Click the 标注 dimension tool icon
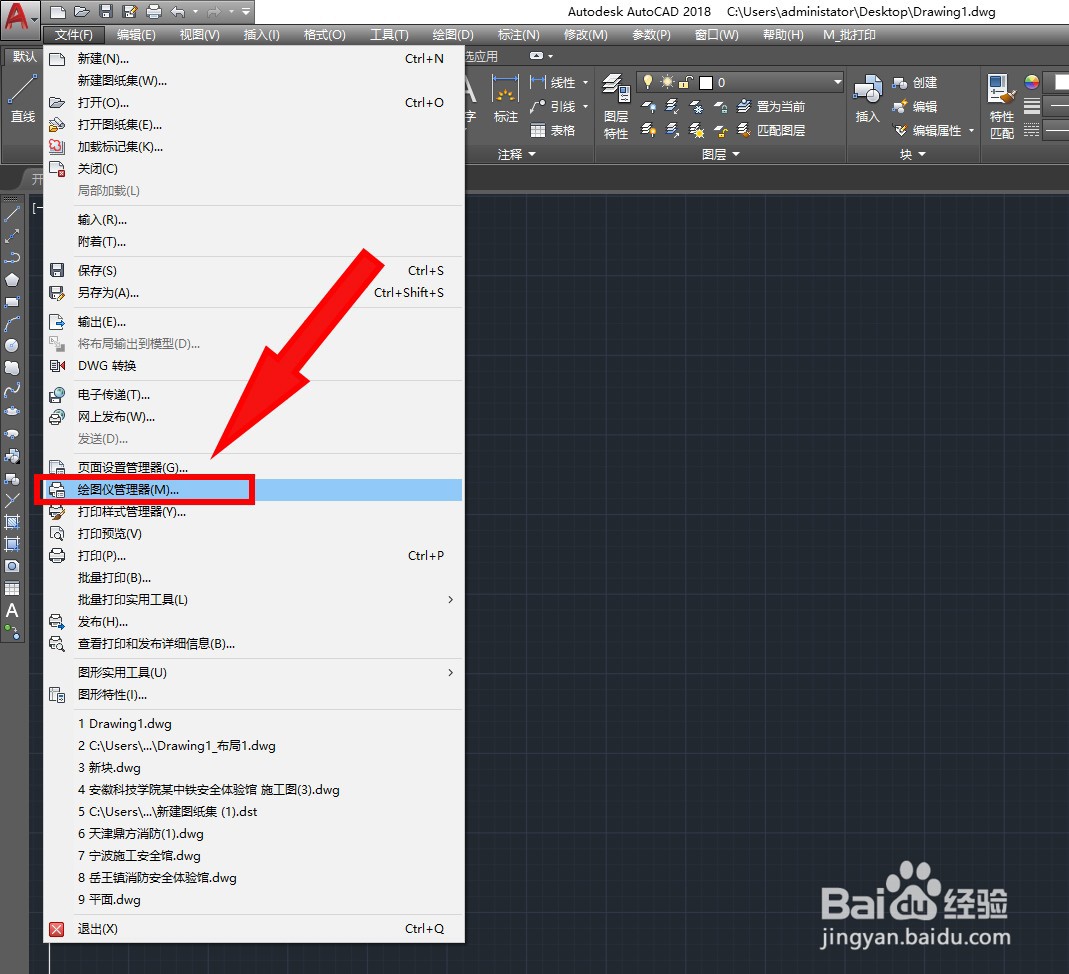Screen dimensions: 1069x974 pyautogui.click(x=505, y=99)
